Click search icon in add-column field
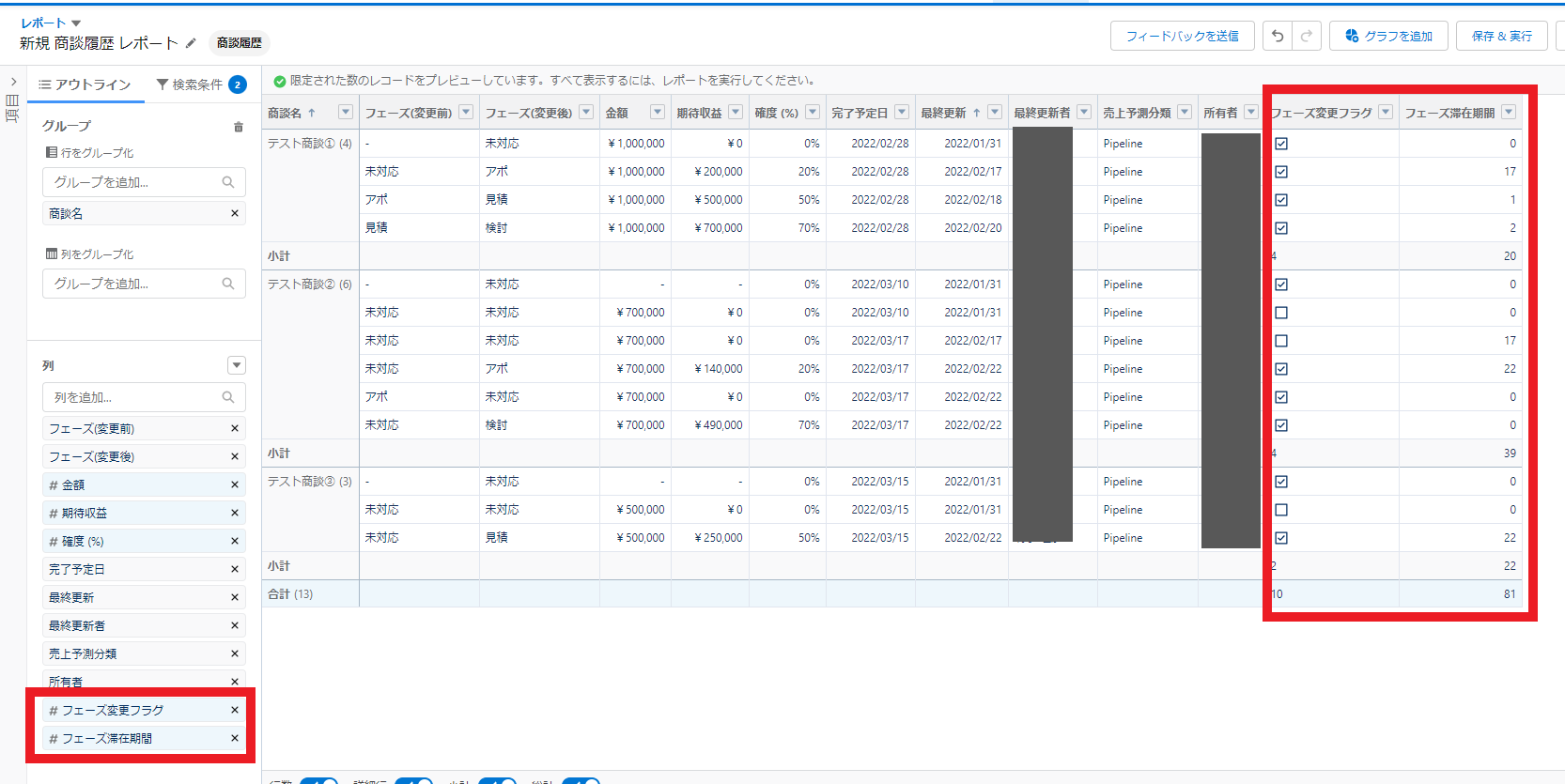 click(228, 397)
